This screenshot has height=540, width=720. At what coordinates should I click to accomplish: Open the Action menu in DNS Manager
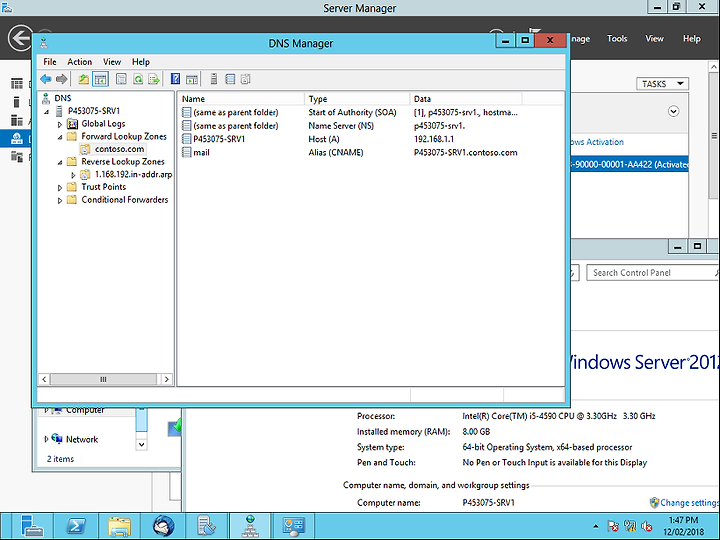tap(79, 62)
